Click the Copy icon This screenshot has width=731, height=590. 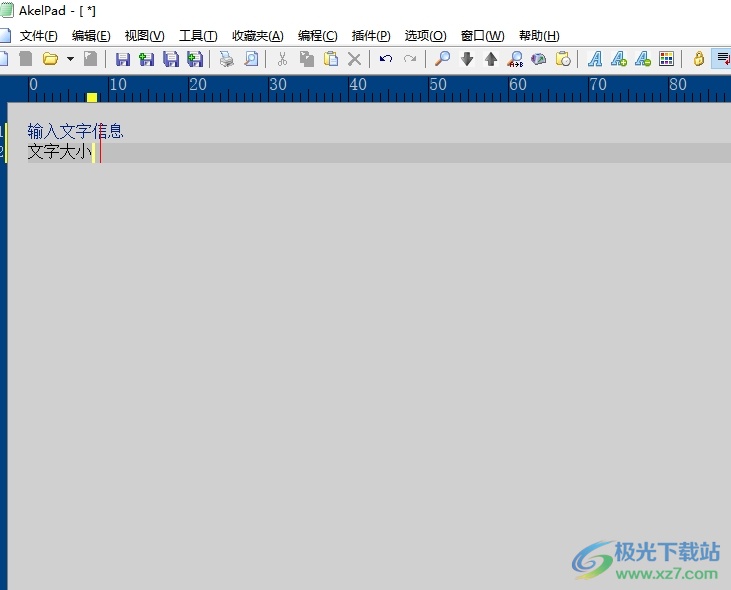click(306, 59)
